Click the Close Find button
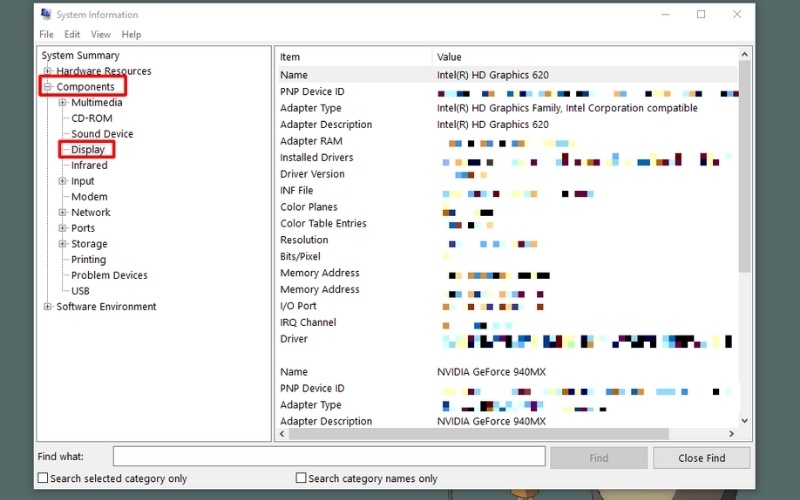 (x=701, y=457)
